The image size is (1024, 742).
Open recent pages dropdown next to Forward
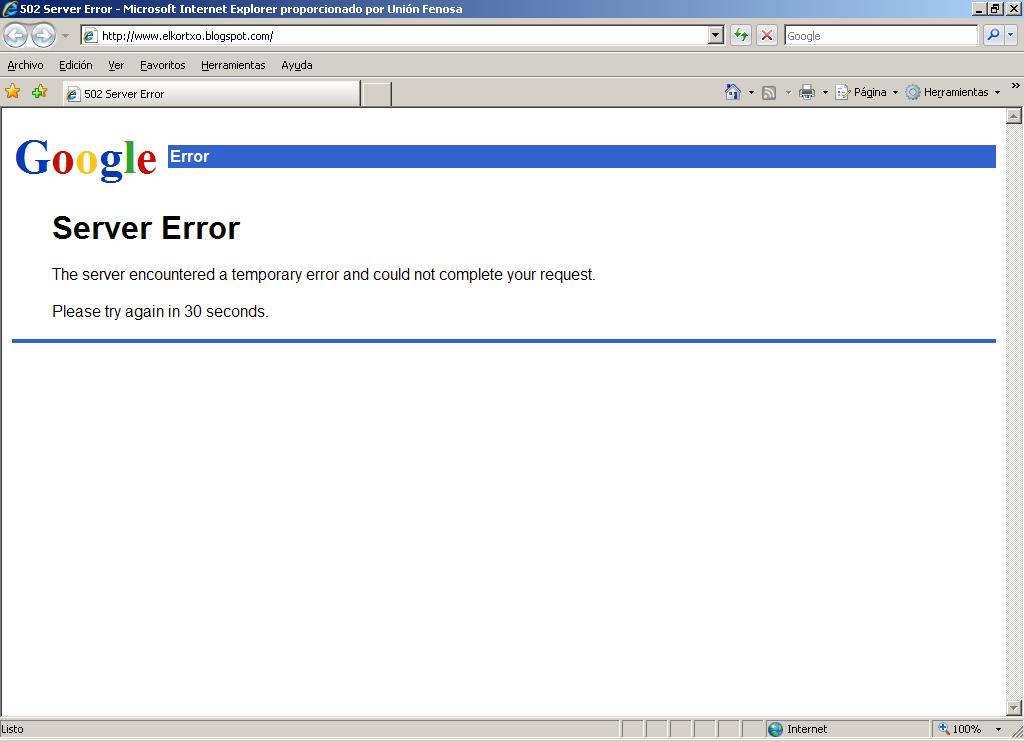coord(65,36)
